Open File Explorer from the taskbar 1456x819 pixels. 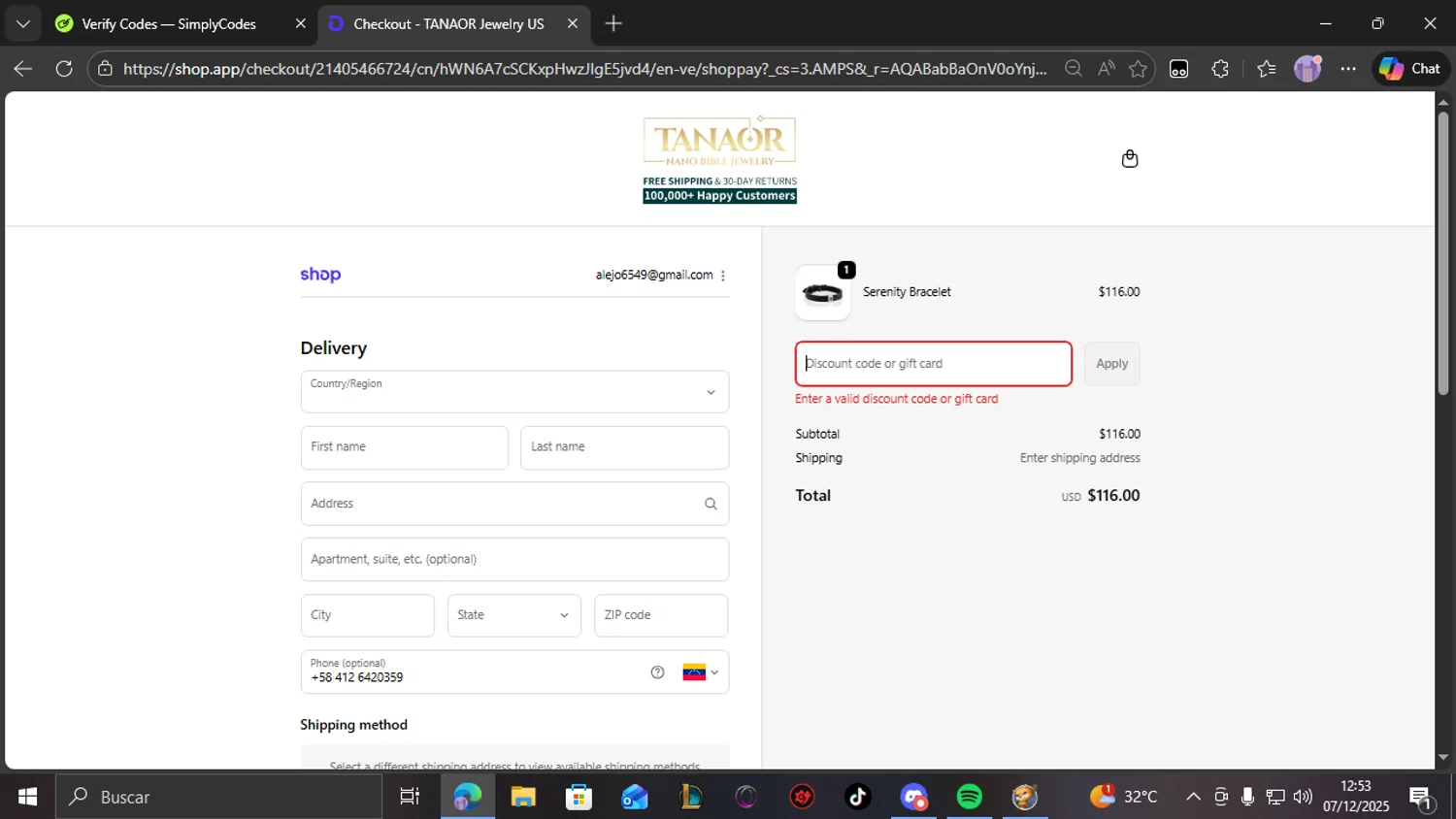pyautogui.click(x=523, y=797)
